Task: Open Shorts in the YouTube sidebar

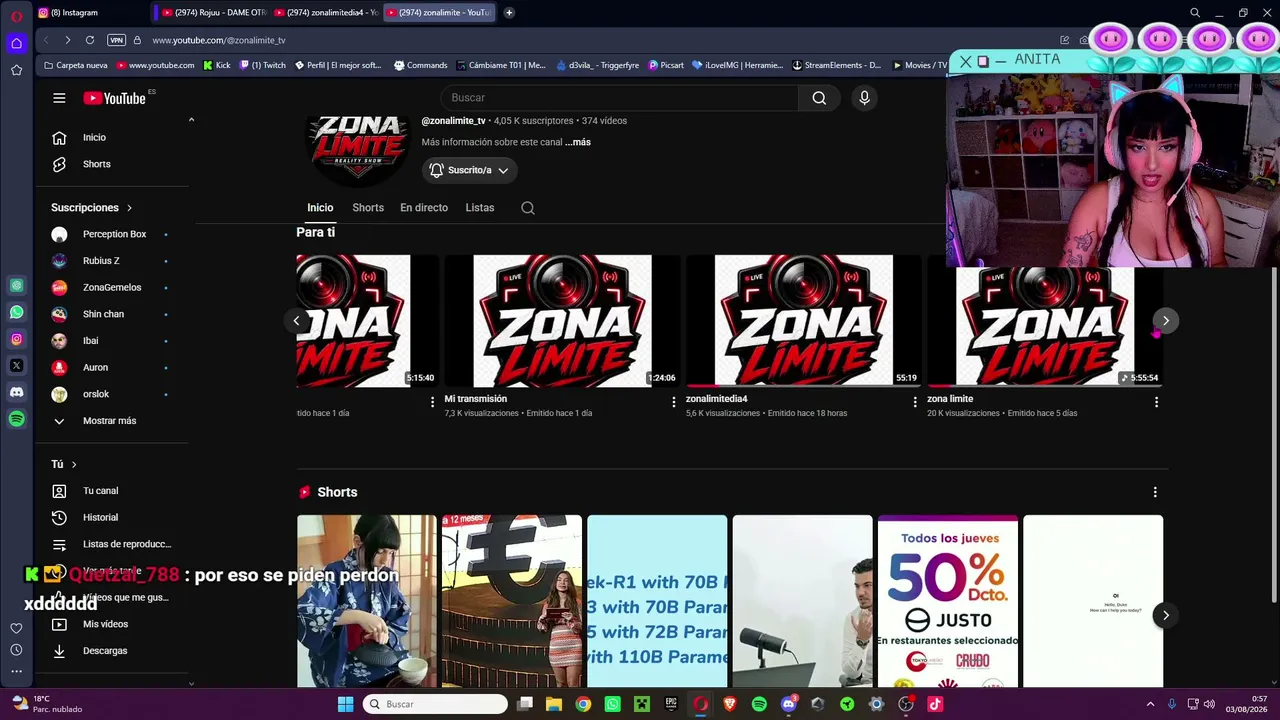Action: [x=96, y=164]
